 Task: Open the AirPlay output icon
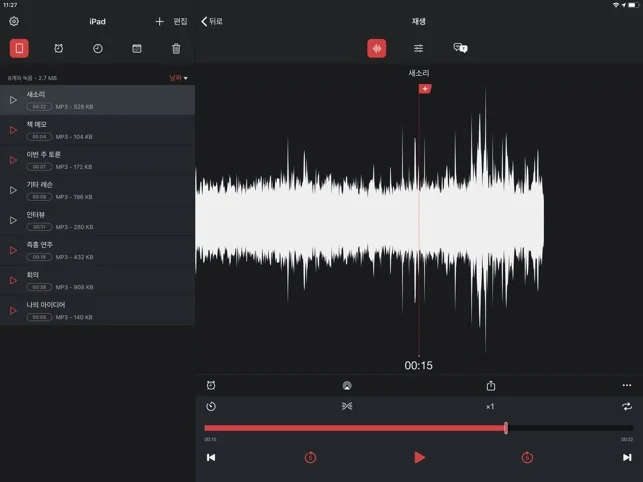(x=347, y=385)
